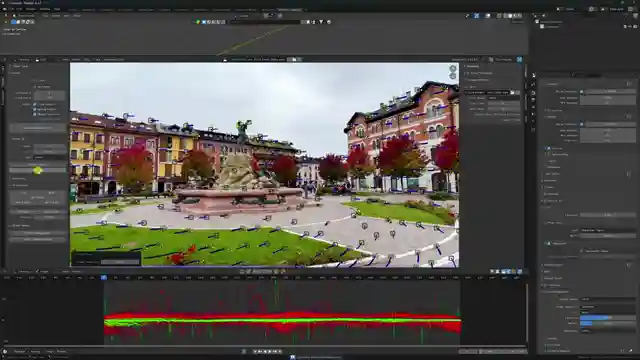Image resolution: width=640 pixels, height=360 pixels.
Task: Click the Filter Tracks button under cursor
Action: (x=38, y=171)
